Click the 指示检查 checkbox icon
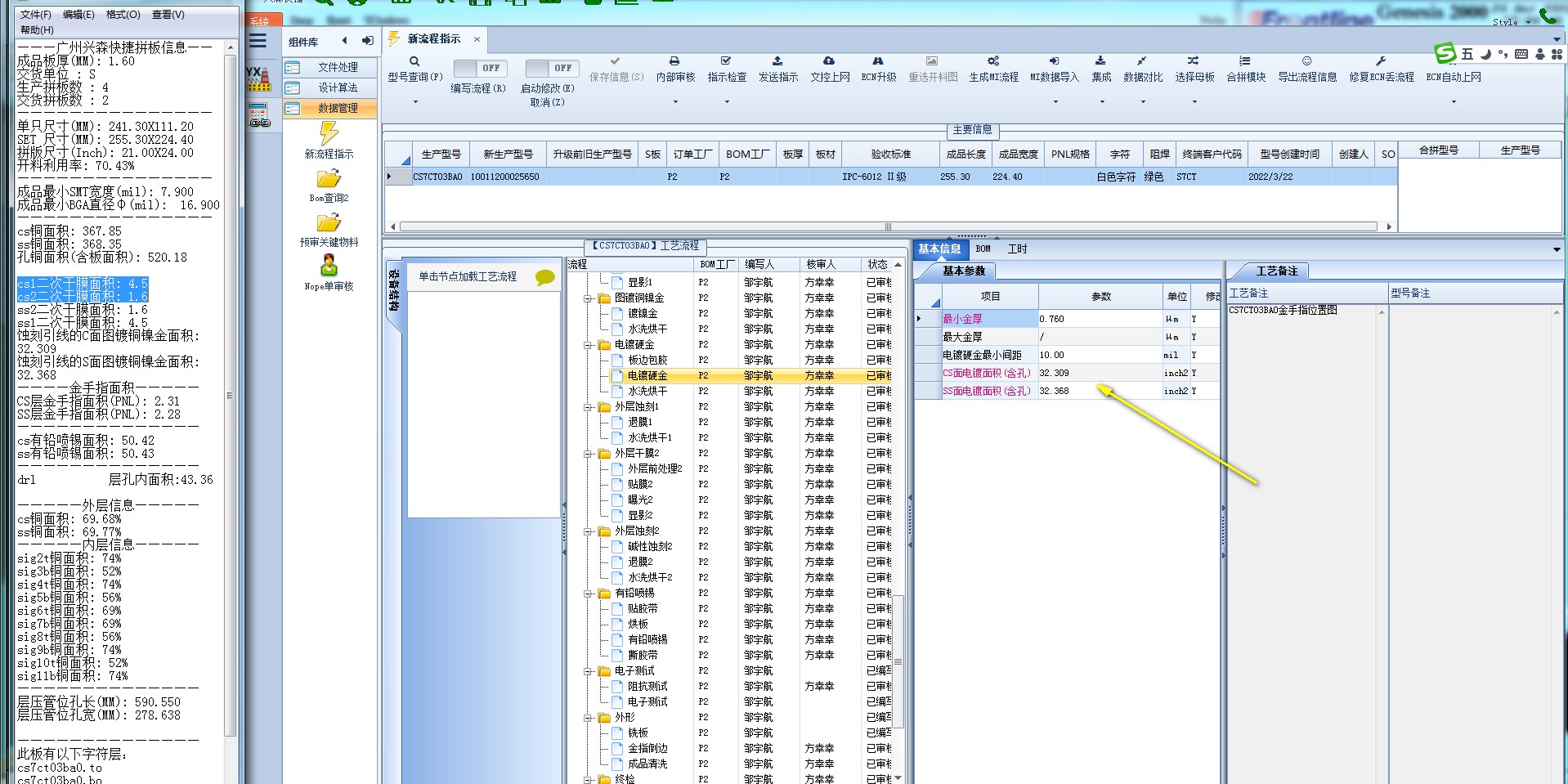Viewport: 1568px width, 784px height. 726,61
